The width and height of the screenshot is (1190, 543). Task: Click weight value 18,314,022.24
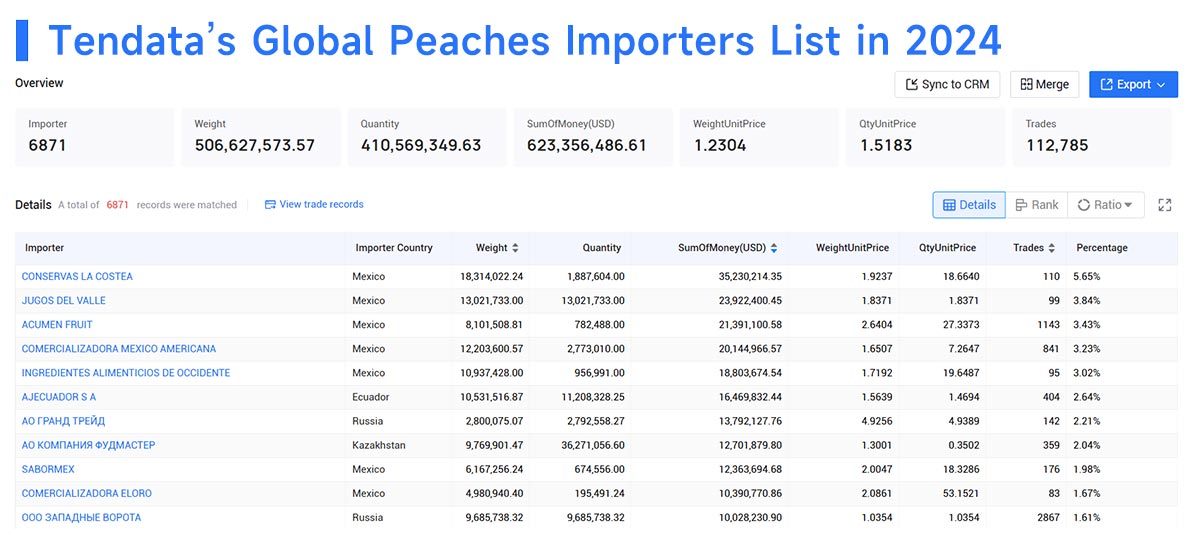pyautogui.click(x=492, y=276)
